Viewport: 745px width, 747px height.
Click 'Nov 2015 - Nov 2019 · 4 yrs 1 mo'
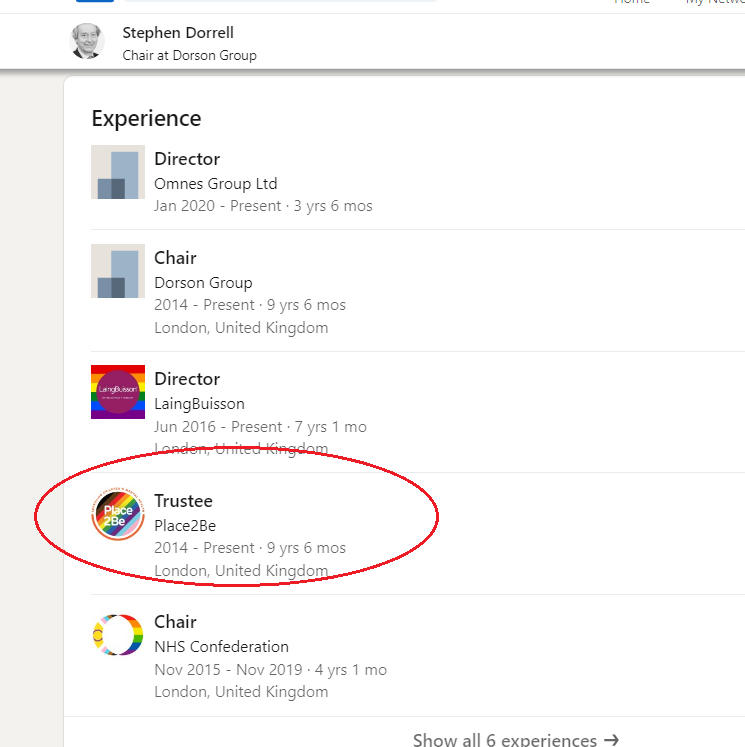pyautogui.click(x=271, y=670)
